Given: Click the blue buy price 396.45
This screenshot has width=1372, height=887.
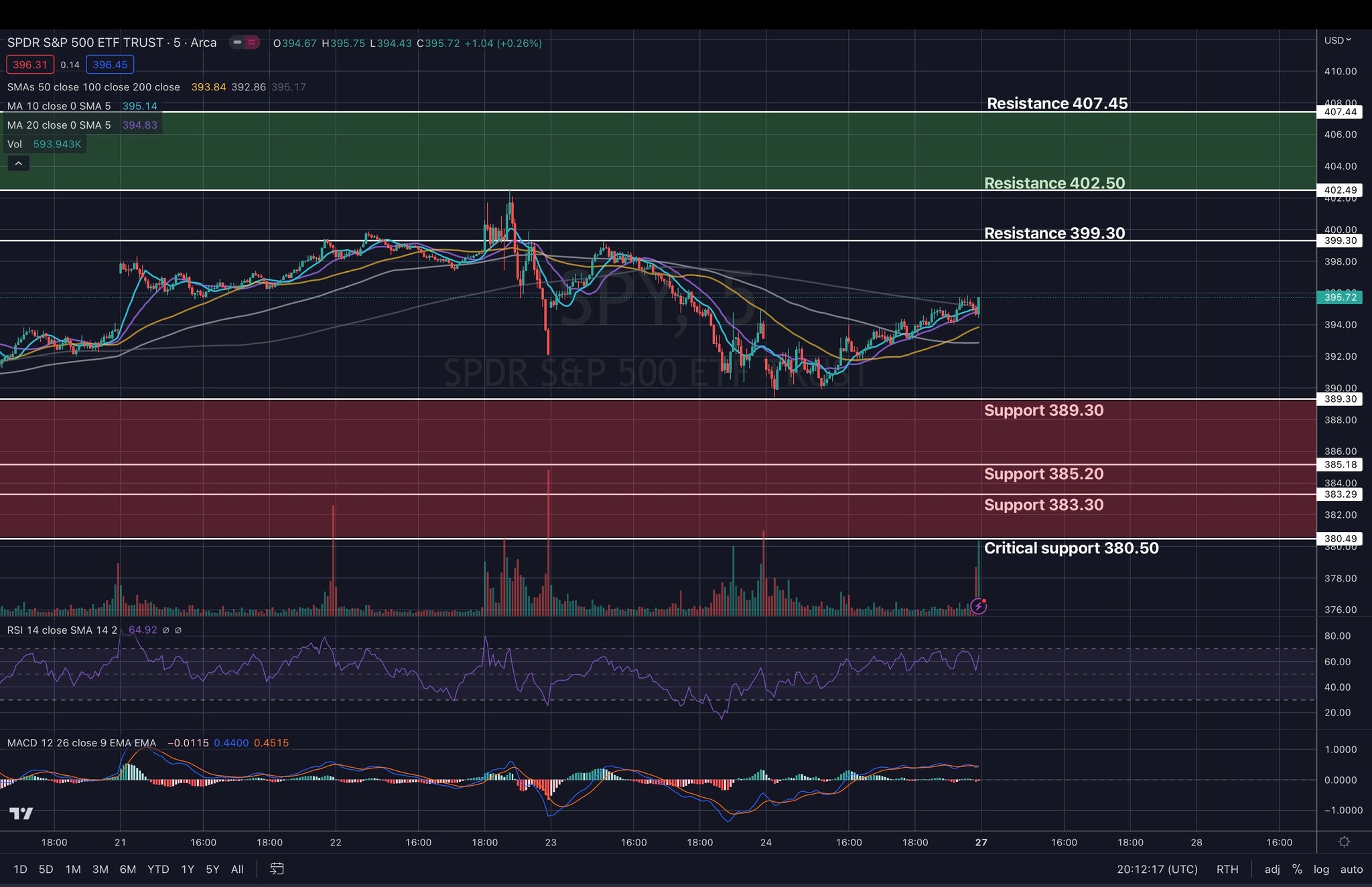Looking at the screenshot, I should (x=110, y=64).
